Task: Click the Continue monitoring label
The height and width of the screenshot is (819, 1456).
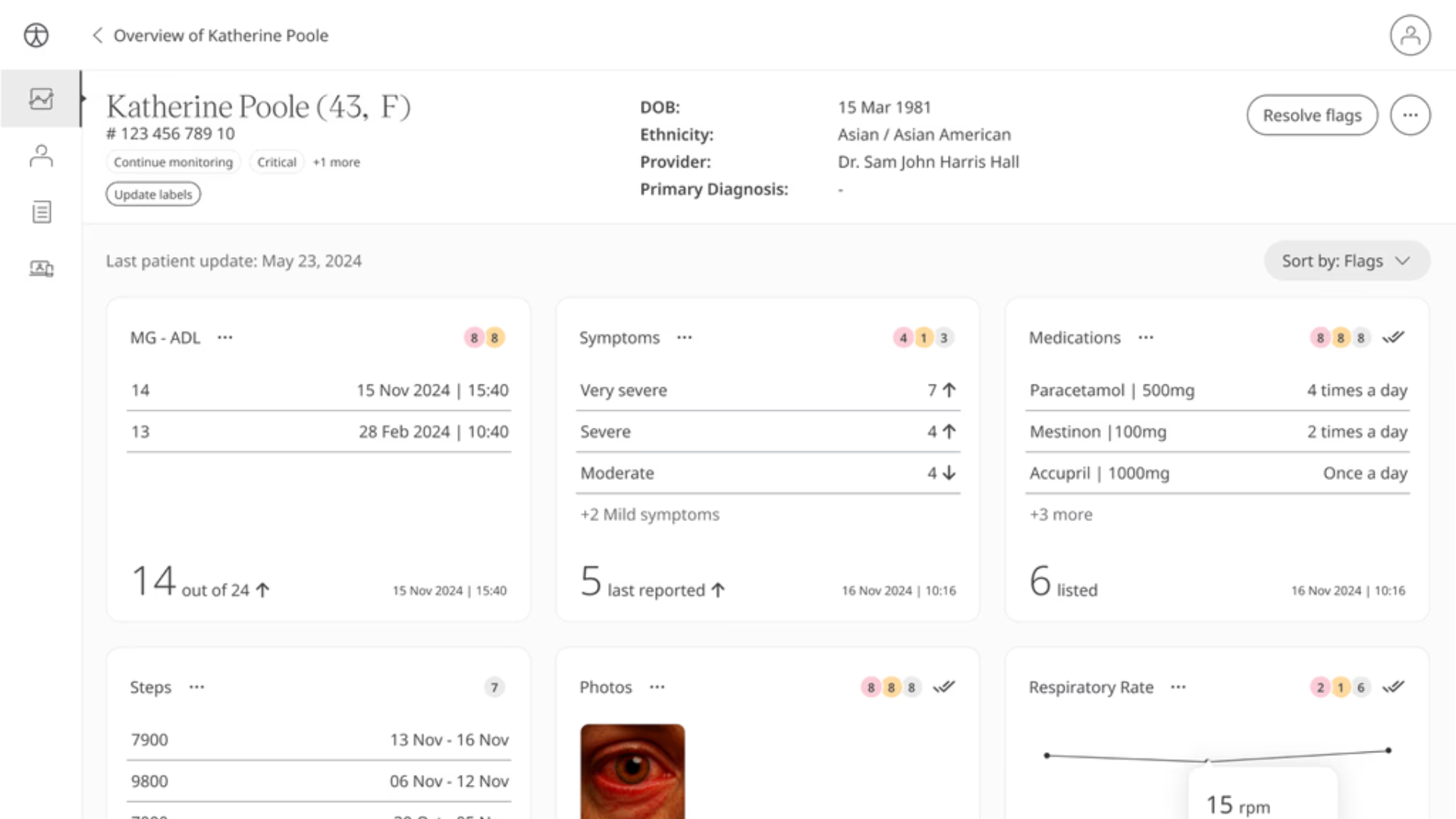Action: [x=173, y=162]
